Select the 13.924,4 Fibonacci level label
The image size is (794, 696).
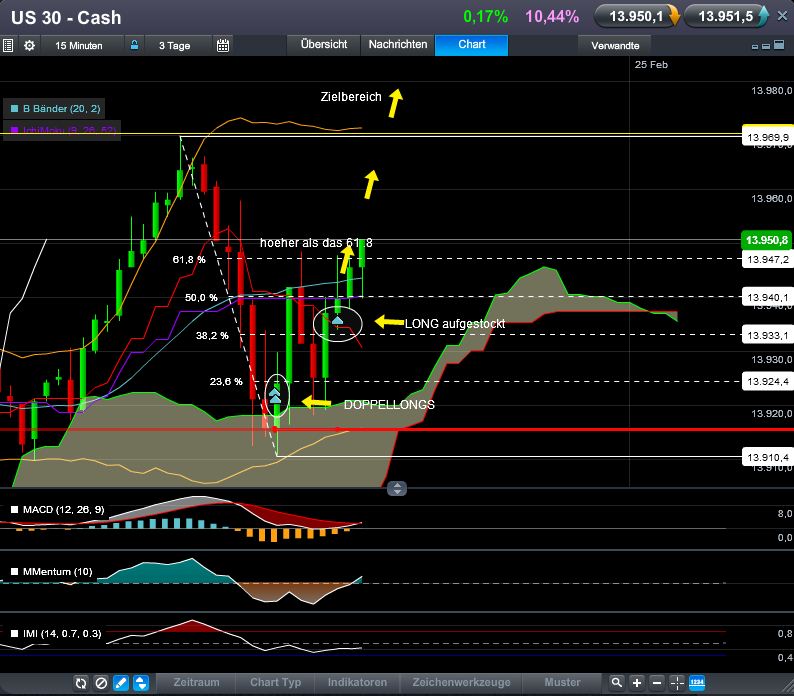click(768, 381)
